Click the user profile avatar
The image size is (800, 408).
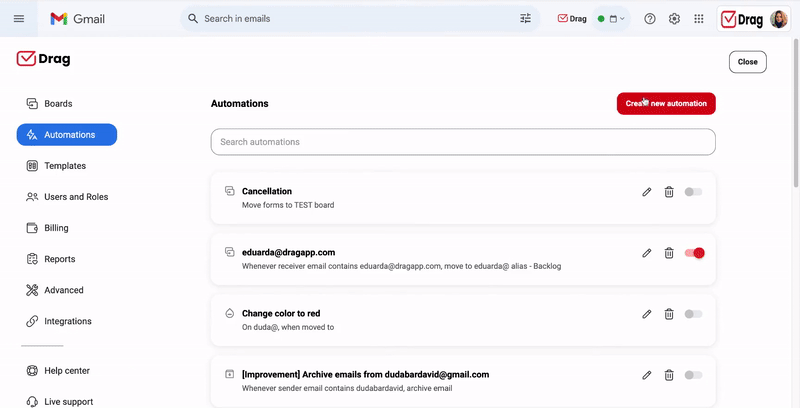779,19
